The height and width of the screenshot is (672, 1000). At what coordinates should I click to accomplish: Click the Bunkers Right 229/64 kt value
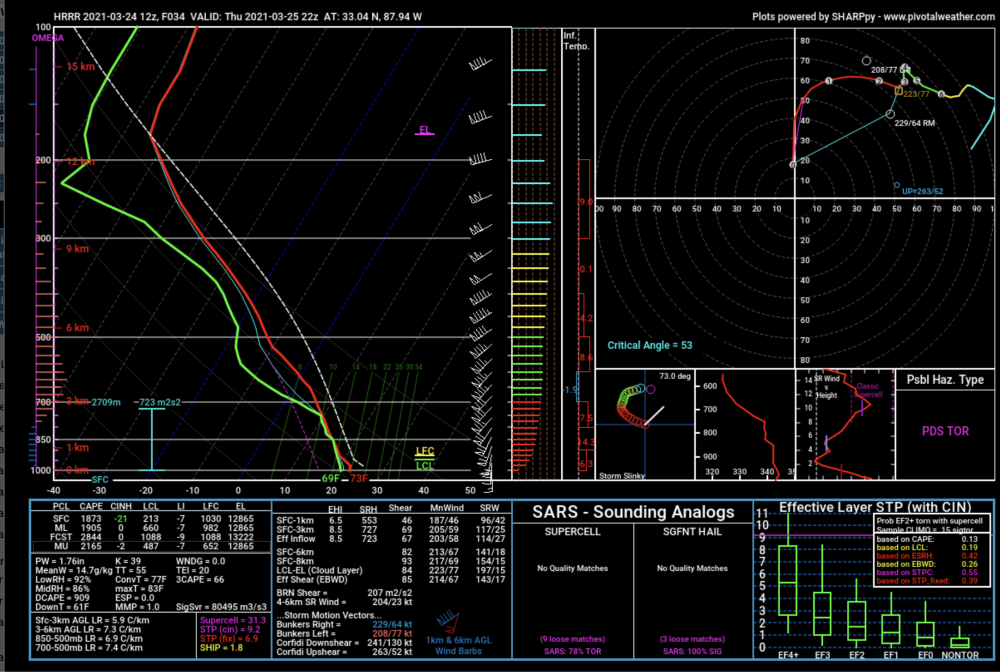coord(392,625)
